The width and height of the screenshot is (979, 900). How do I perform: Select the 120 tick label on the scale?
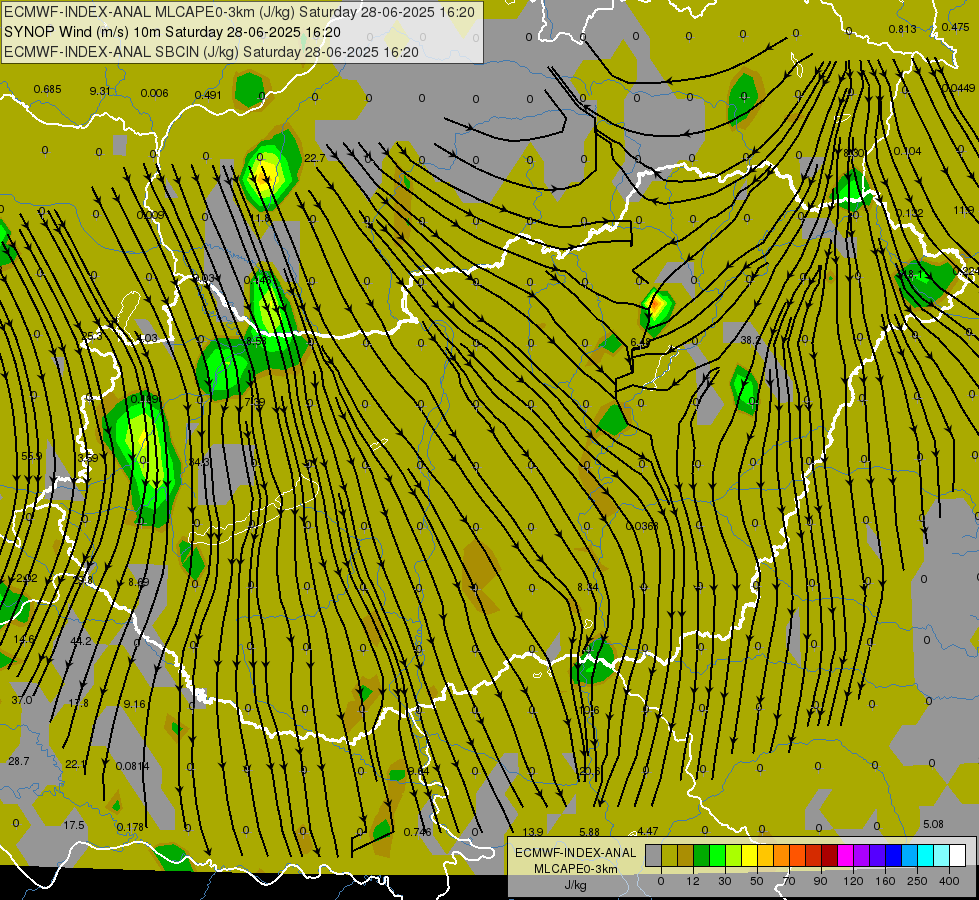point(854,881)
